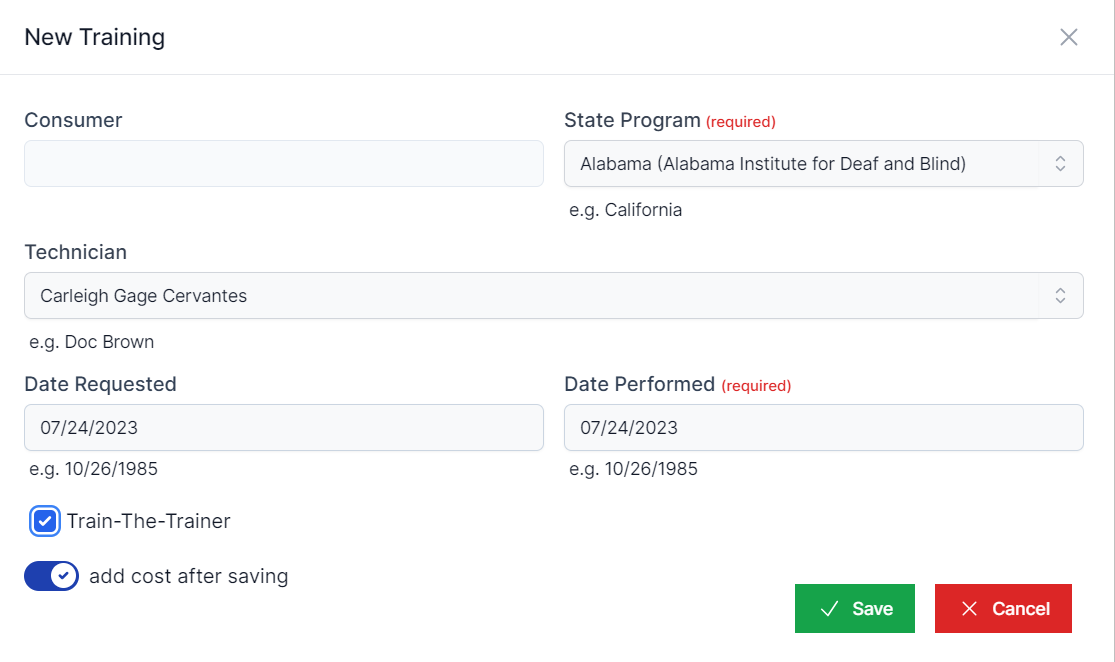This screenshot has height=662, width=1115.
Task: Save the new training record
Action: [855, 609]
